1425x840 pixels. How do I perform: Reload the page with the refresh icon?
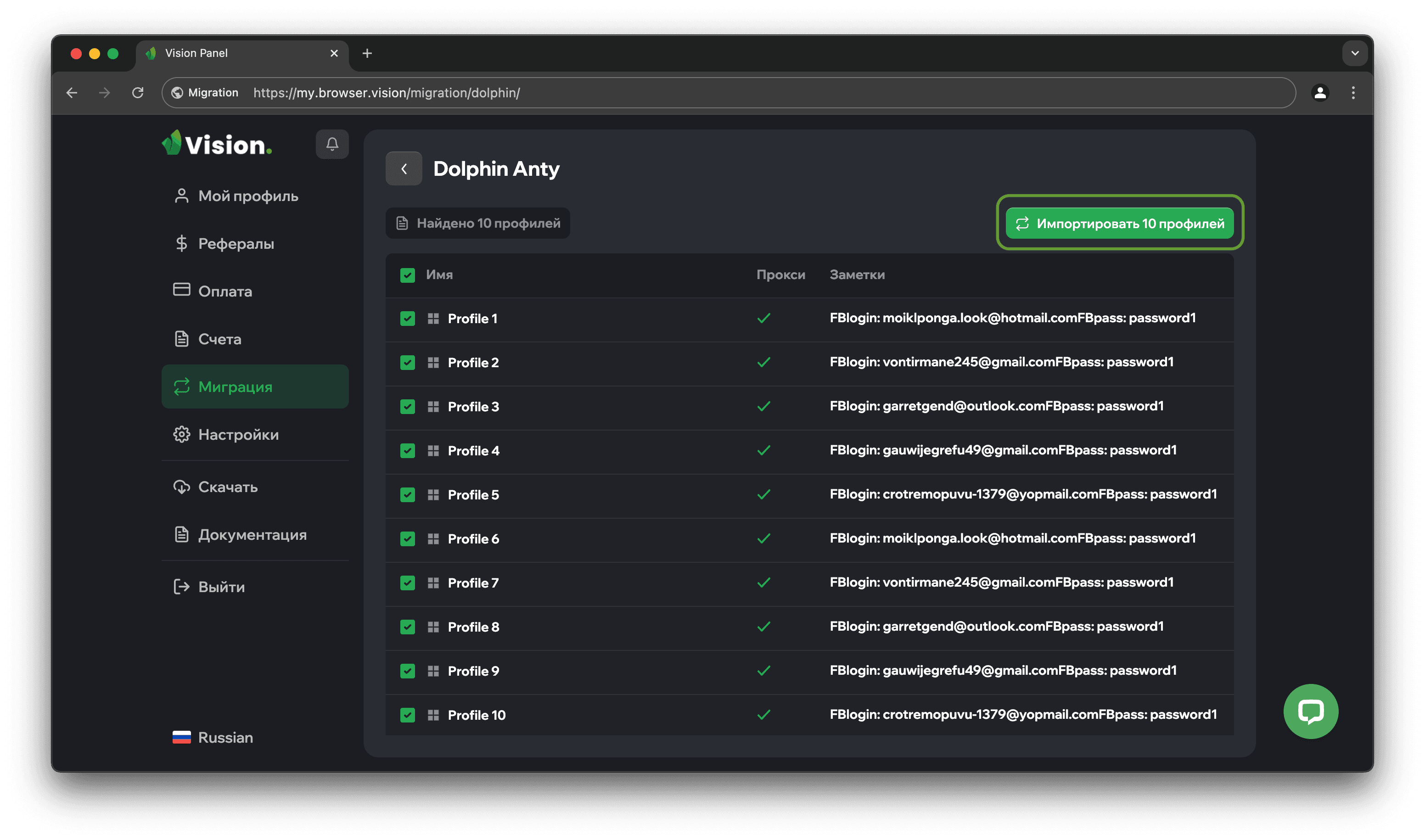[x=138, y=93]
